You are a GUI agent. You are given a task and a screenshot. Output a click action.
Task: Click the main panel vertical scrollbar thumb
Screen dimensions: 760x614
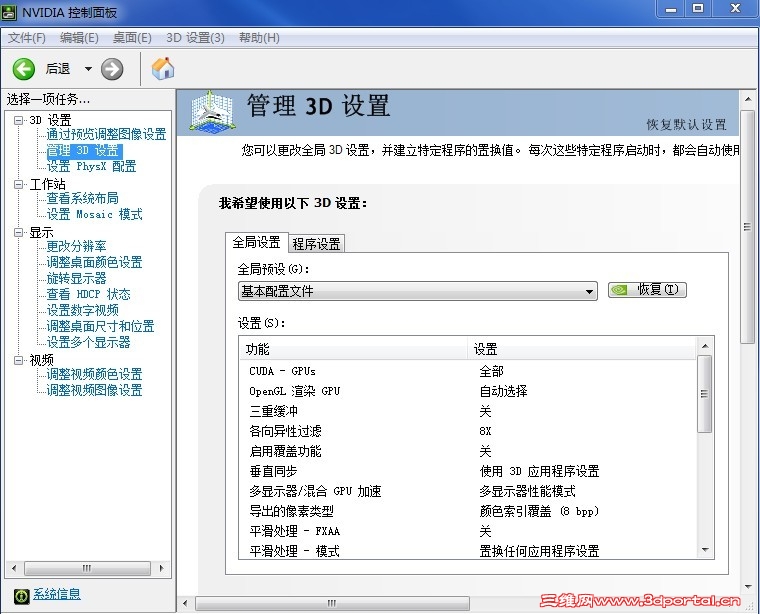click(747, 227)
